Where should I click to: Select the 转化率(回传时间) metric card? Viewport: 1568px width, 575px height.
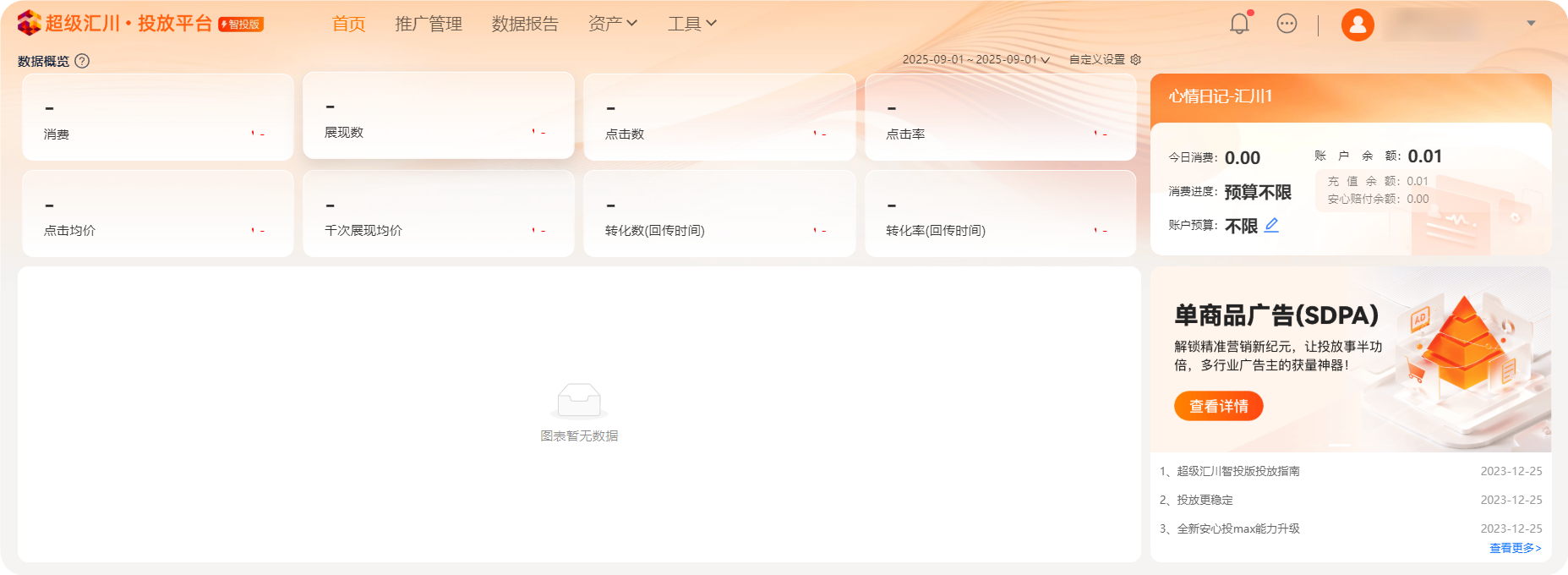click(x=1000, y=213)
